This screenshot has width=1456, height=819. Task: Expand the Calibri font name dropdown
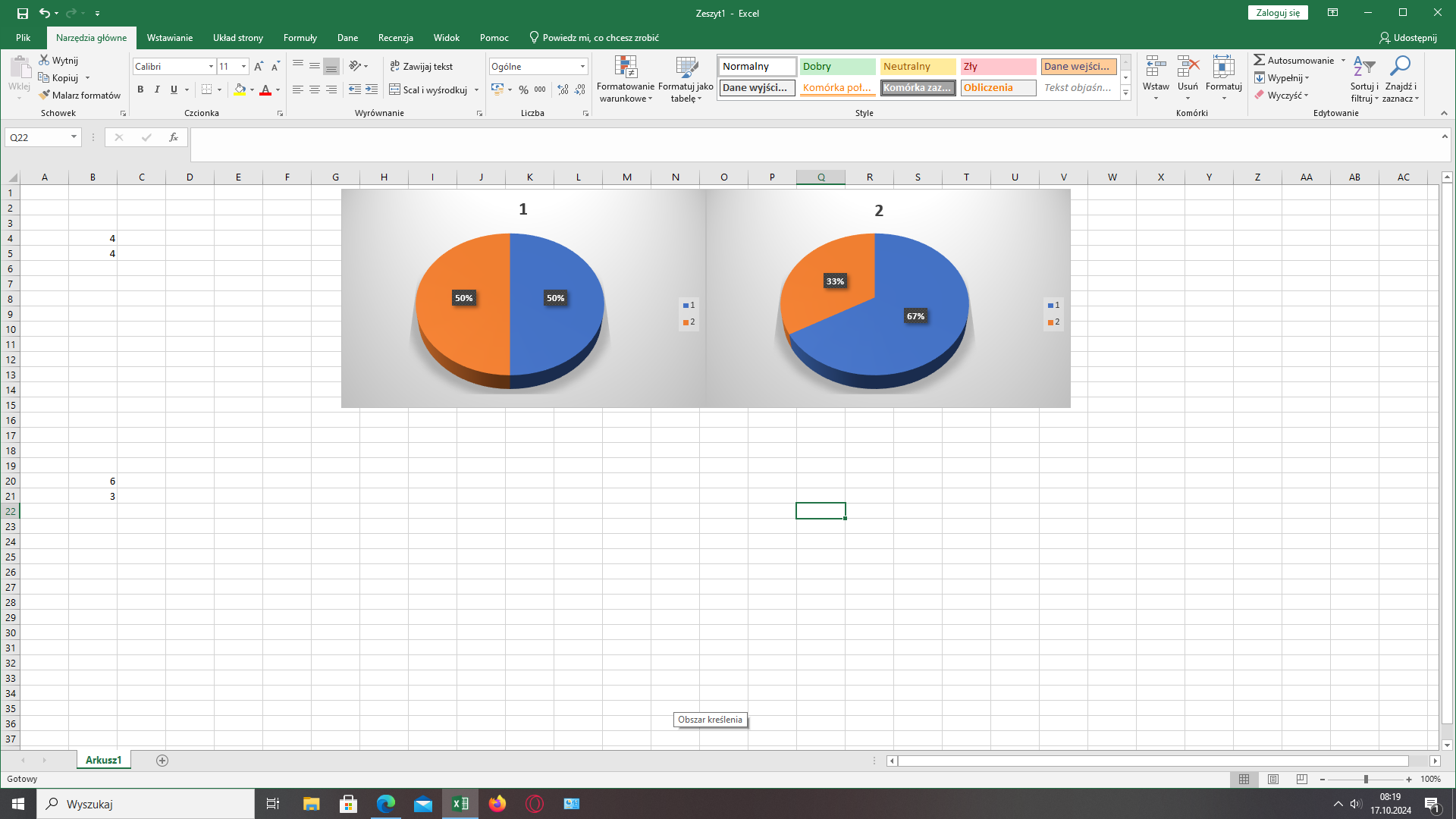(x=211, y=67)
